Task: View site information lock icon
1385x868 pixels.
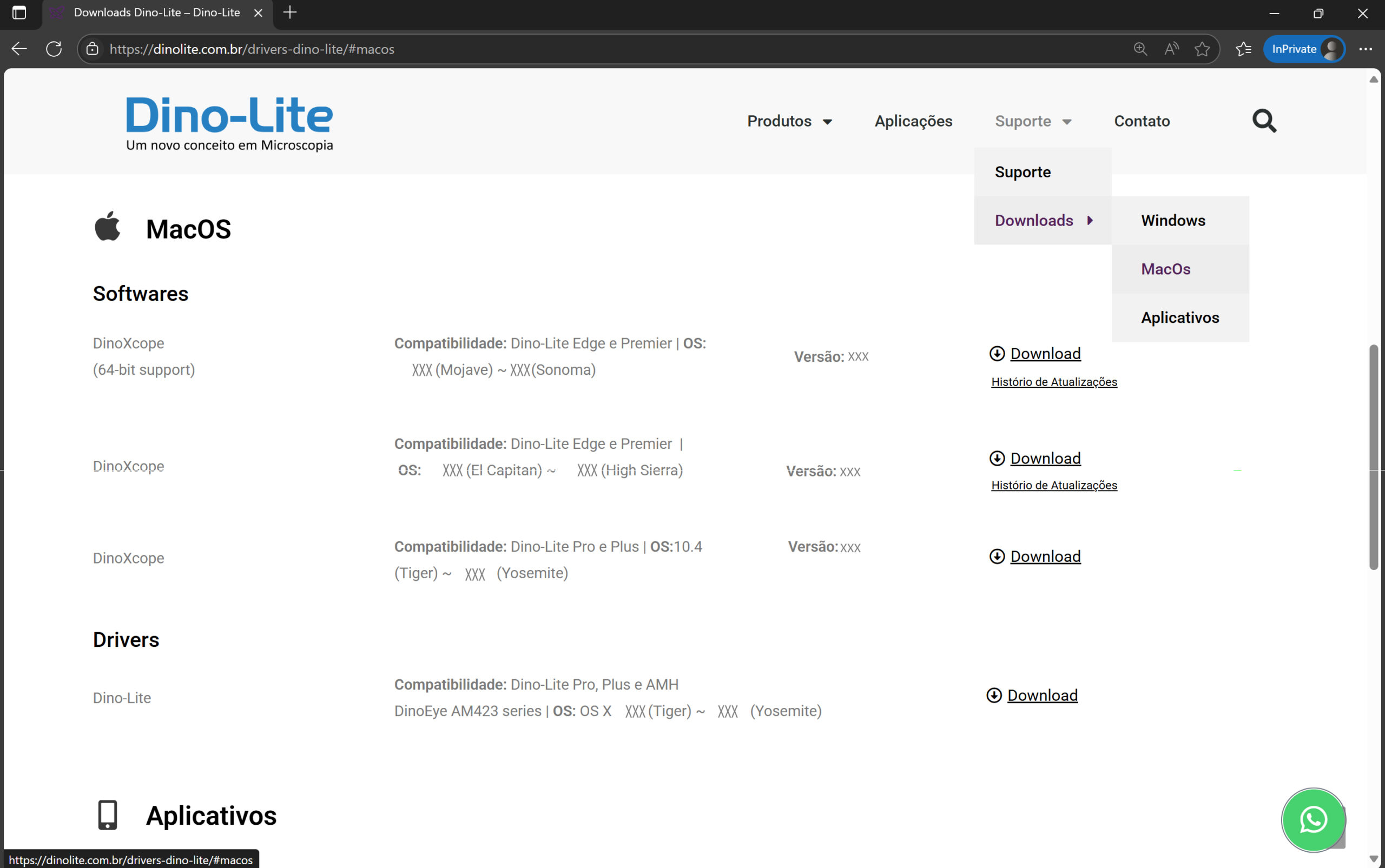Action: pyautogui.click(x=93, y=49)
